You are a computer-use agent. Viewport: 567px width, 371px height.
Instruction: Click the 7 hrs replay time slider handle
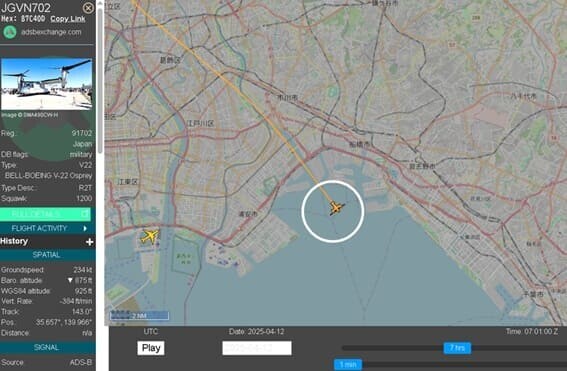coord(457,348)
